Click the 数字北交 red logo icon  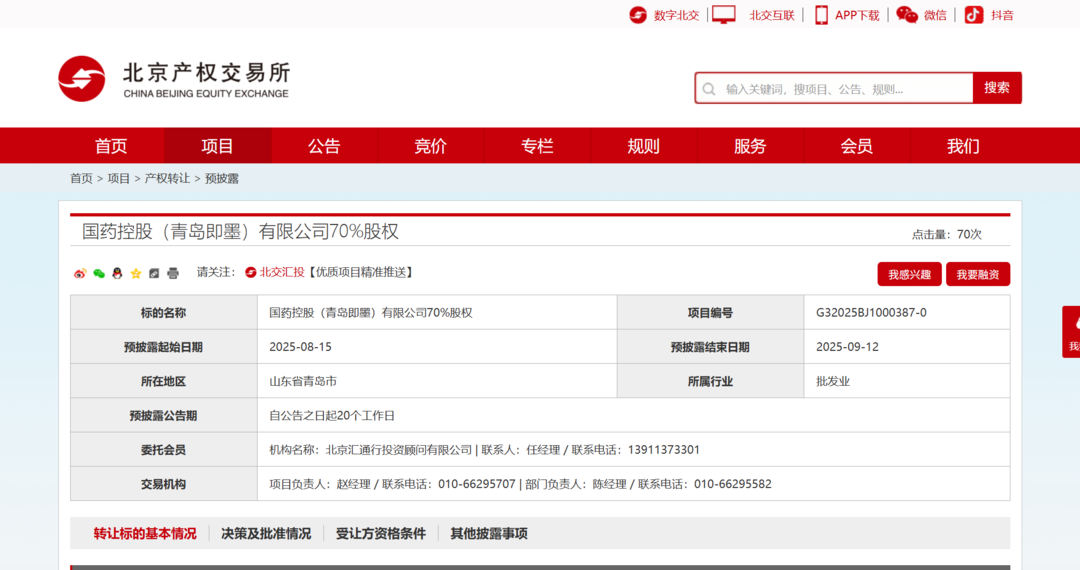pos(638,14)
